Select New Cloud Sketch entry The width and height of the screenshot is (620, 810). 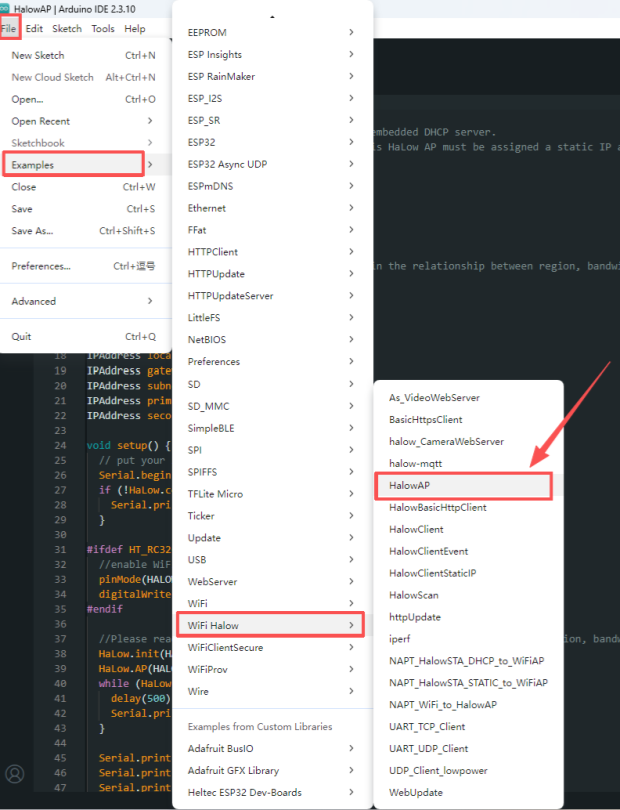point(85,77)
